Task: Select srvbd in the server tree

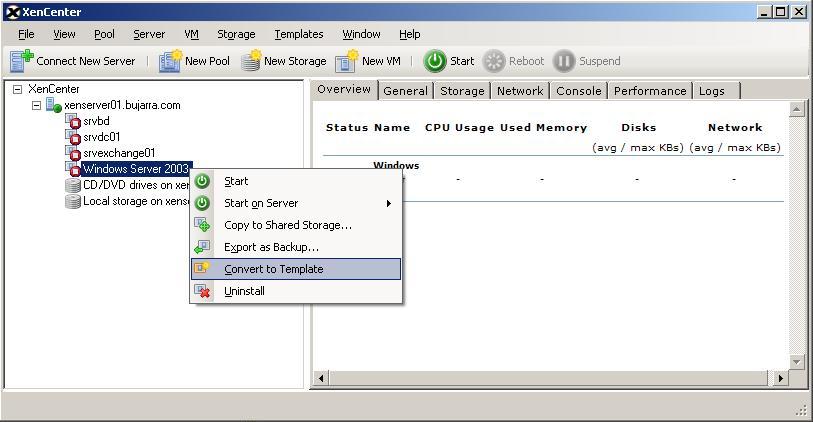Action: [x=96, y=121]
